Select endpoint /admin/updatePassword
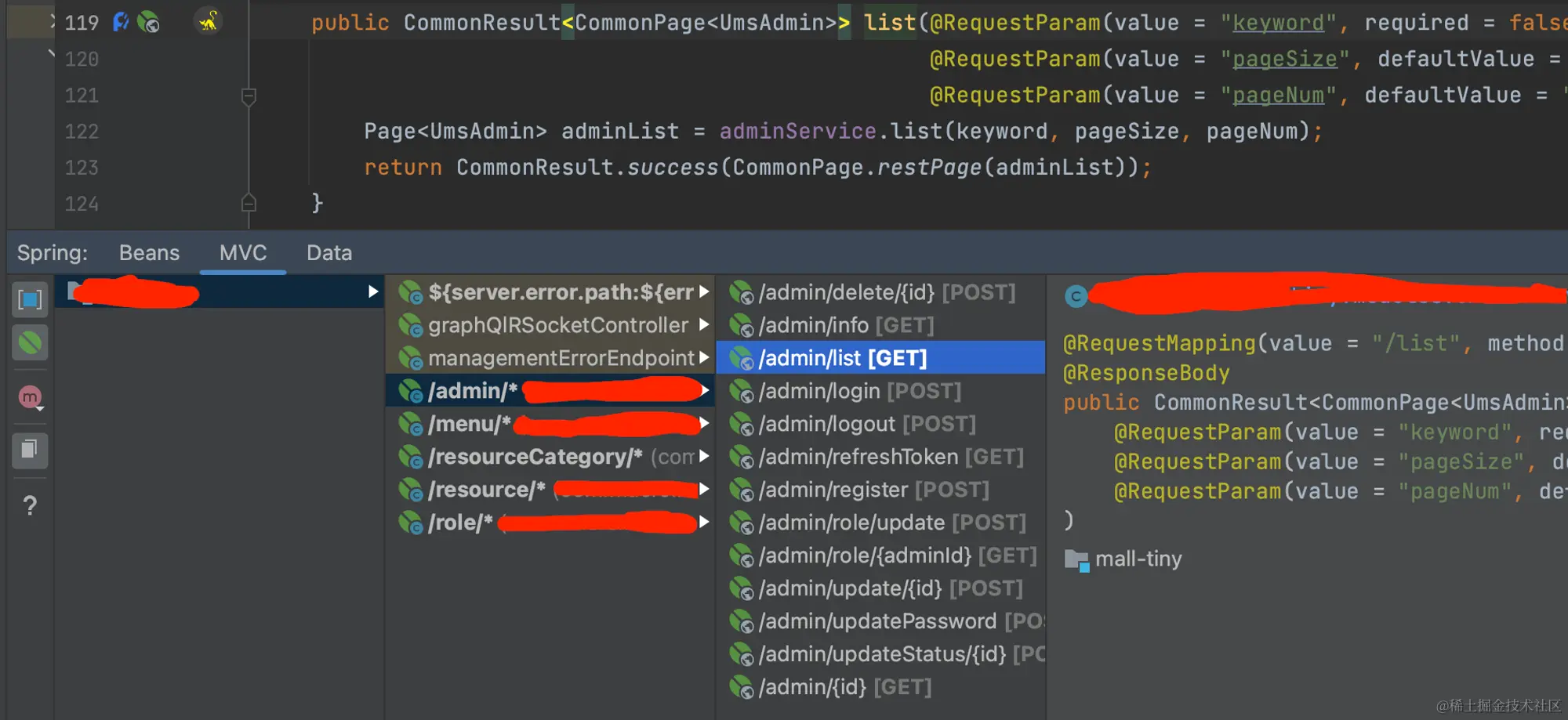The width and height of the screenshot is (1568, 720). click(880, 621)
